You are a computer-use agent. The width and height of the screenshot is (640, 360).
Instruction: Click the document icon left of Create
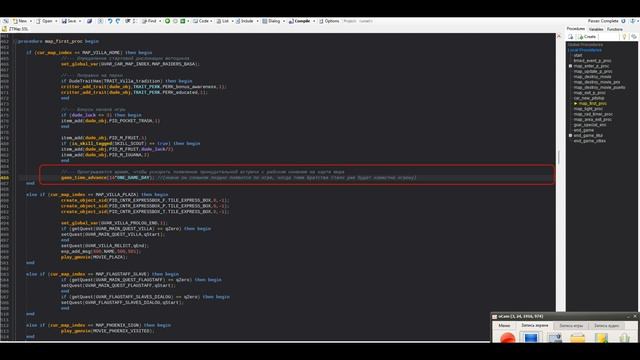tap(571, 37)
